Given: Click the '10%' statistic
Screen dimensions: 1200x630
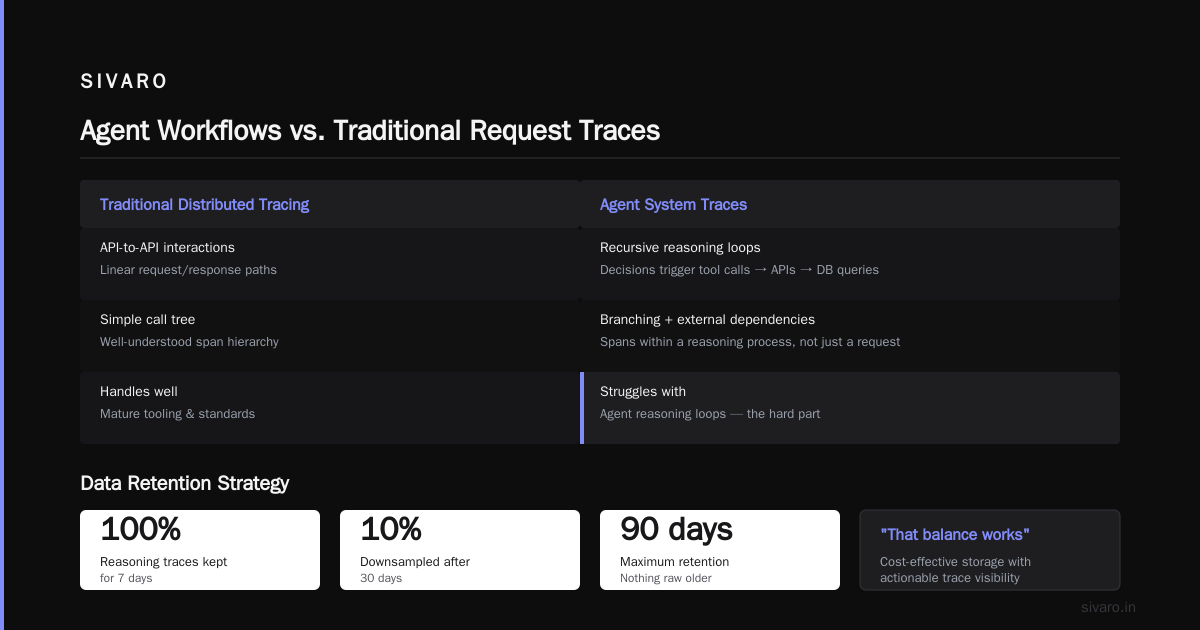Looking at the screenshot, I should click(x=390, y=529).
